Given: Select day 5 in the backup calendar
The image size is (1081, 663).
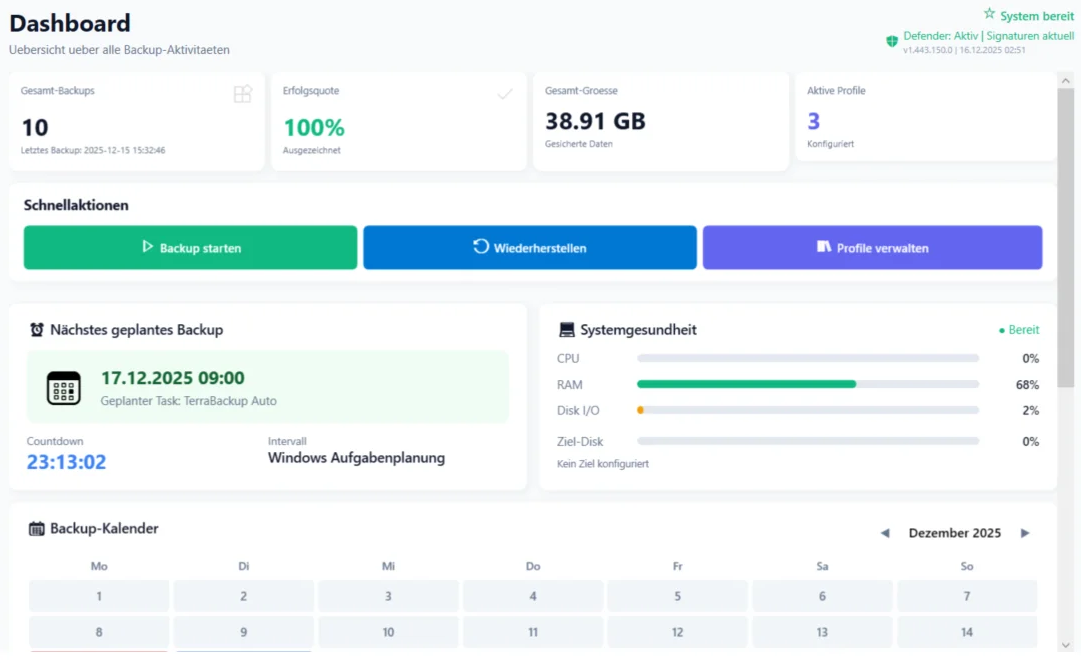Looking at the screenshot, I should pos(677,596).
